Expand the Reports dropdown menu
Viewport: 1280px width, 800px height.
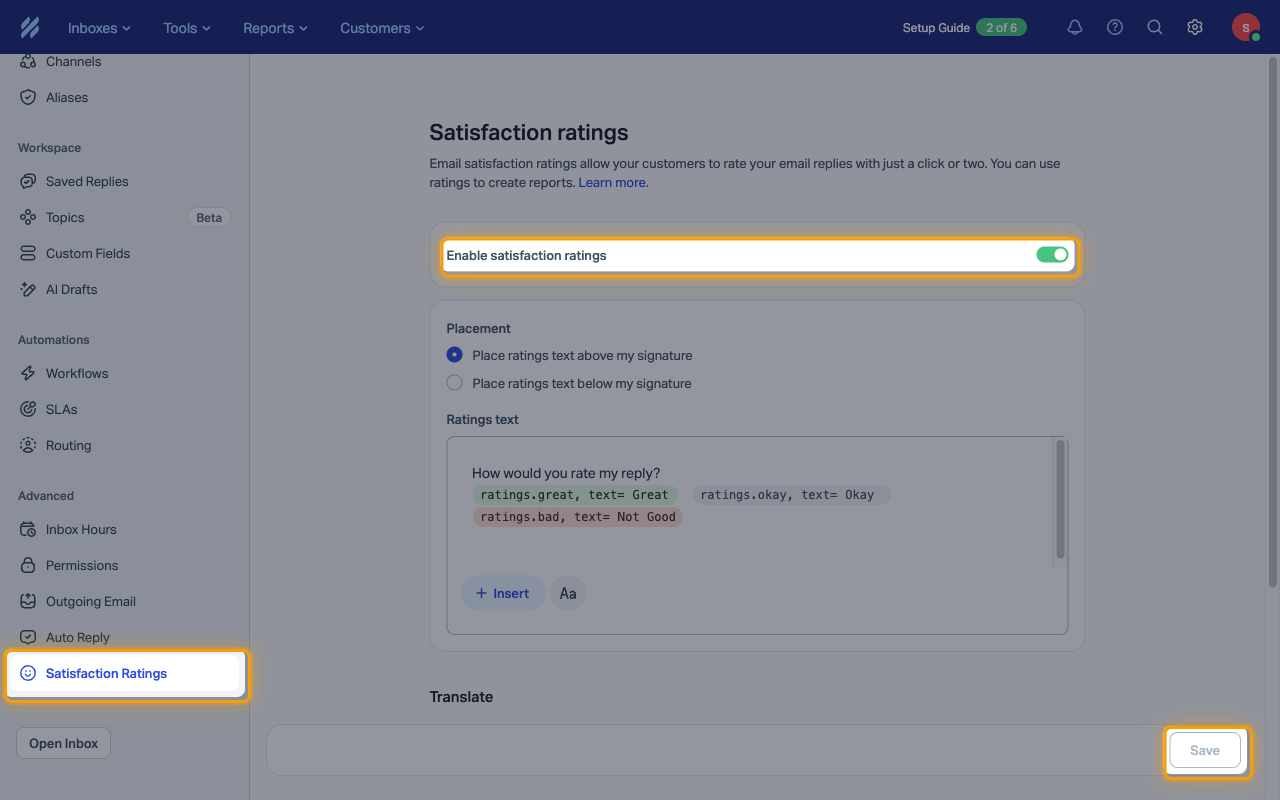(275, 28)
